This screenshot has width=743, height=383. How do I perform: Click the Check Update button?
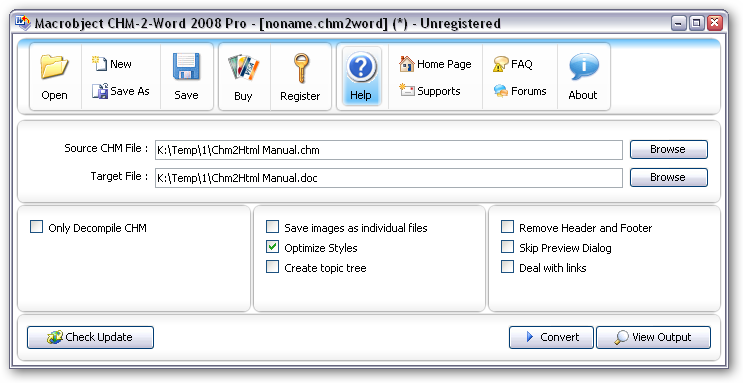(91, 337)
